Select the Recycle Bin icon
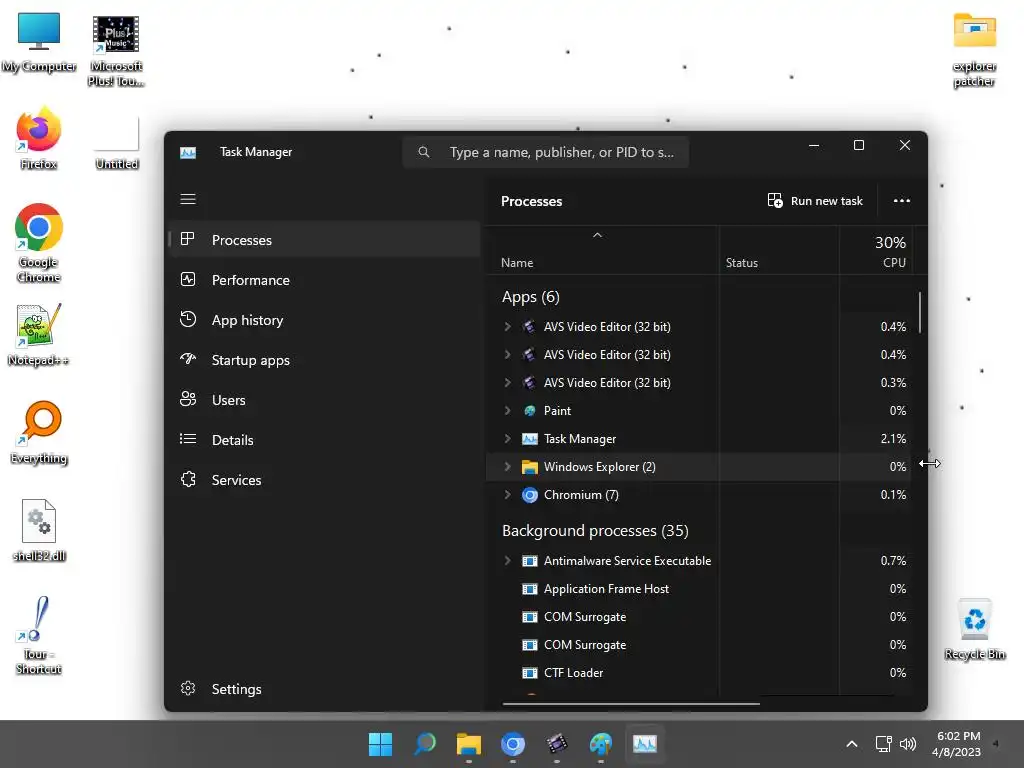This screenshot has width=1024, height=768. tap(974, 630)
